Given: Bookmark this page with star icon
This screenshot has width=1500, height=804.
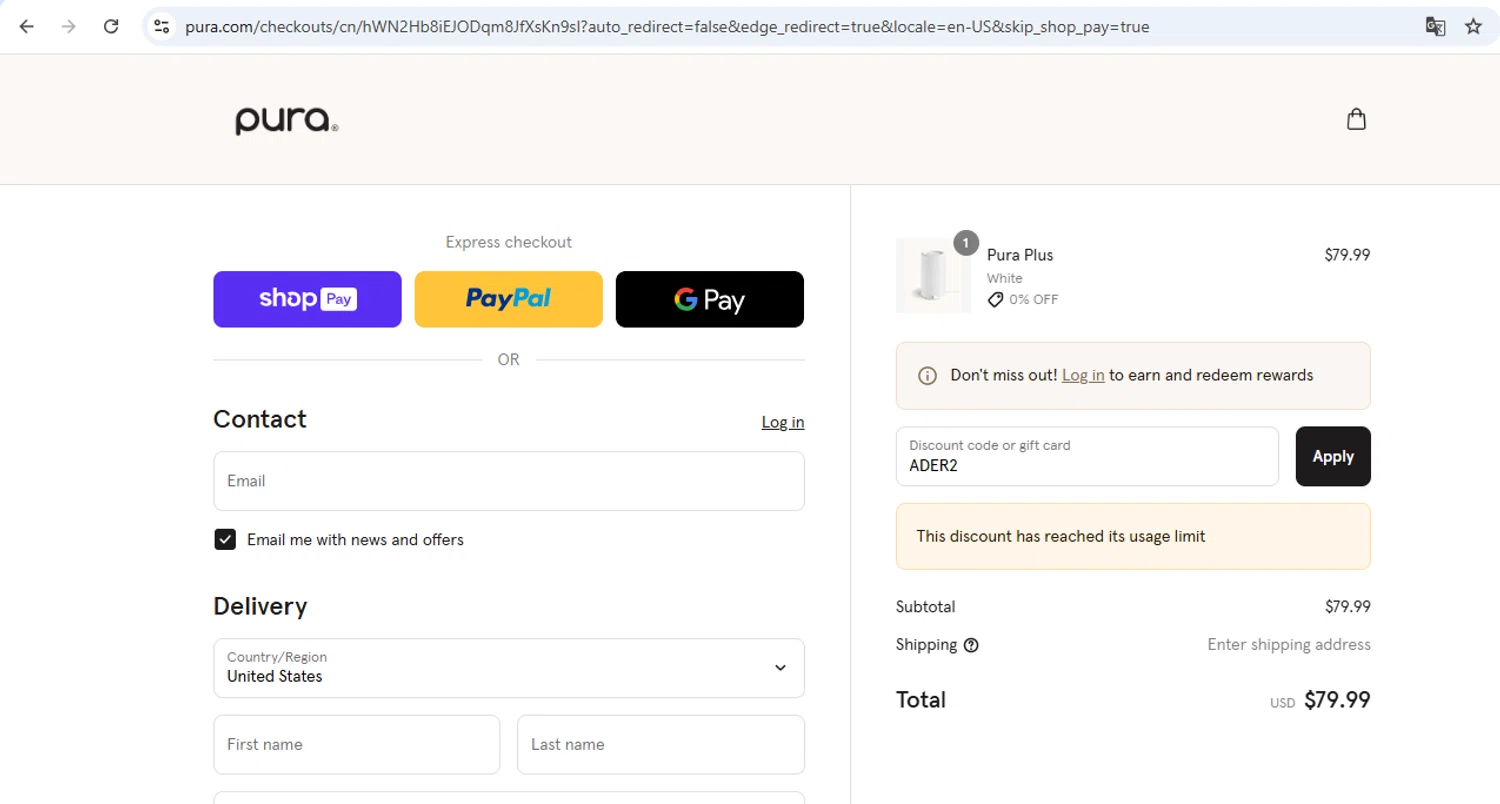Looking at the screenshot, I should (1473, 27).
